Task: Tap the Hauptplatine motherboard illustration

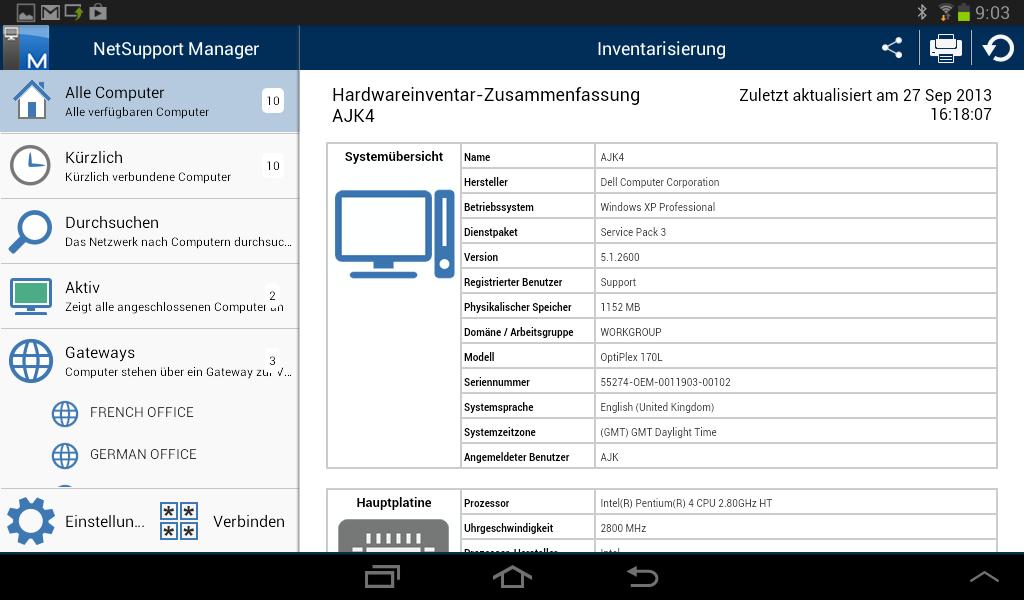Action: click(393, 535)
